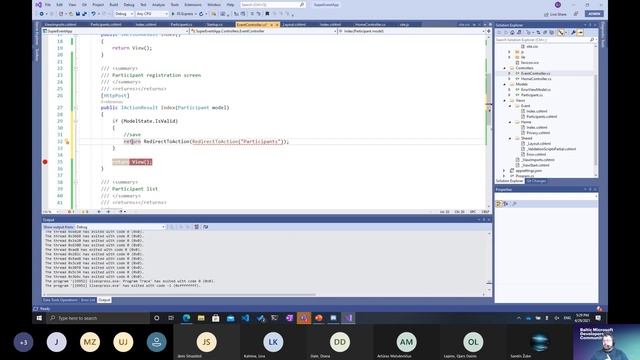Remove the breakpoint on line 35

click(x=45, y=162)
